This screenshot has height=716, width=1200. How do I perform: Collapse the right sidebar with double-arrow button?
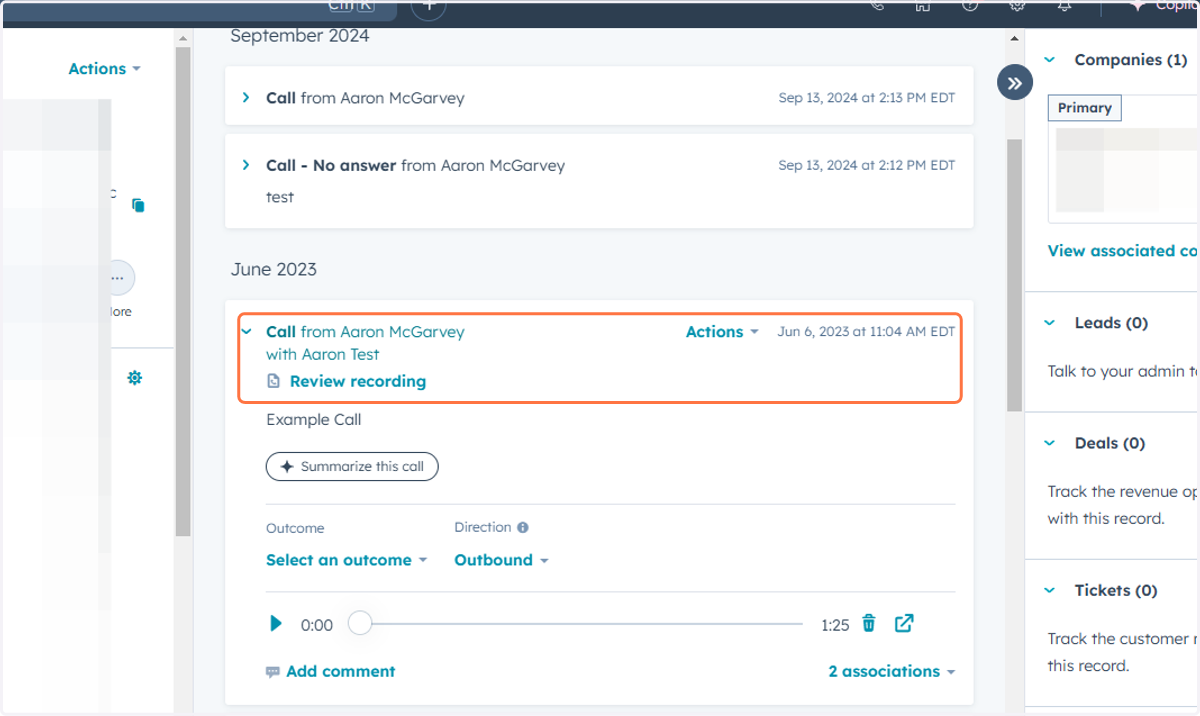[x=1015, y=83]
